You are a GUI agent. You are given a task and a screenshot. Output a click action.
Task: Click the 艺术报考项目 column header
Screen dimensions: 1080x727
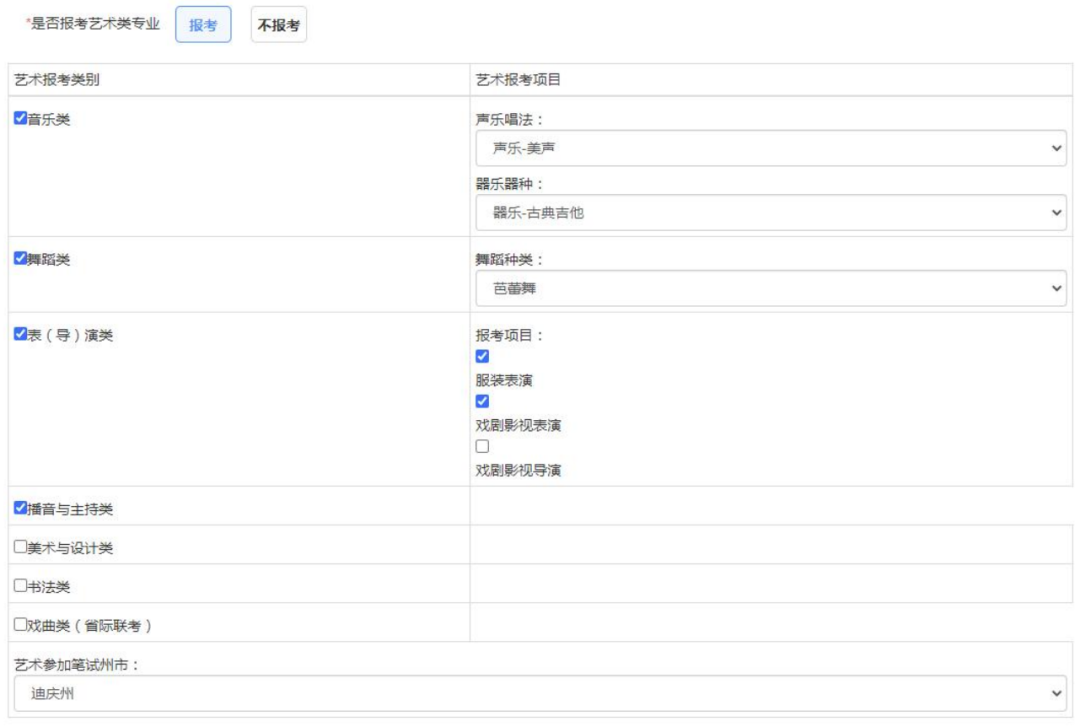(x=518, y=80)
